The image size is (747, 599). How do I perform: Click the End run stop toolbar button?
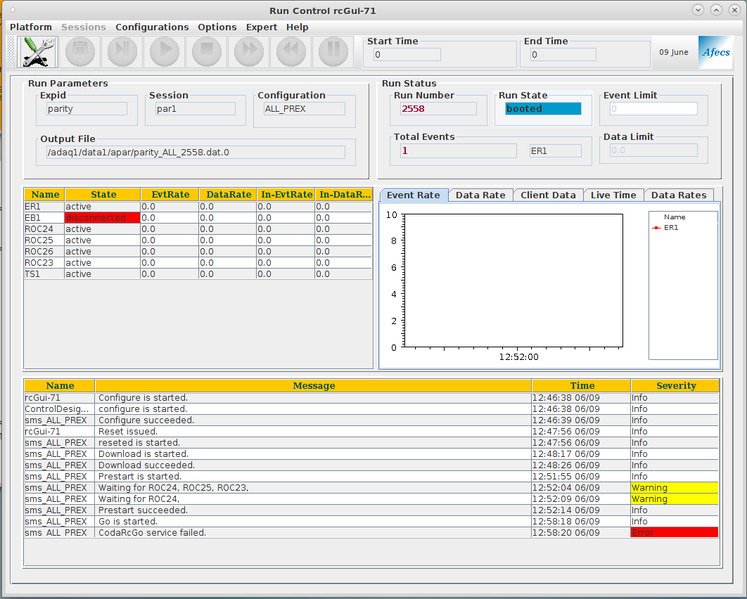207,51
